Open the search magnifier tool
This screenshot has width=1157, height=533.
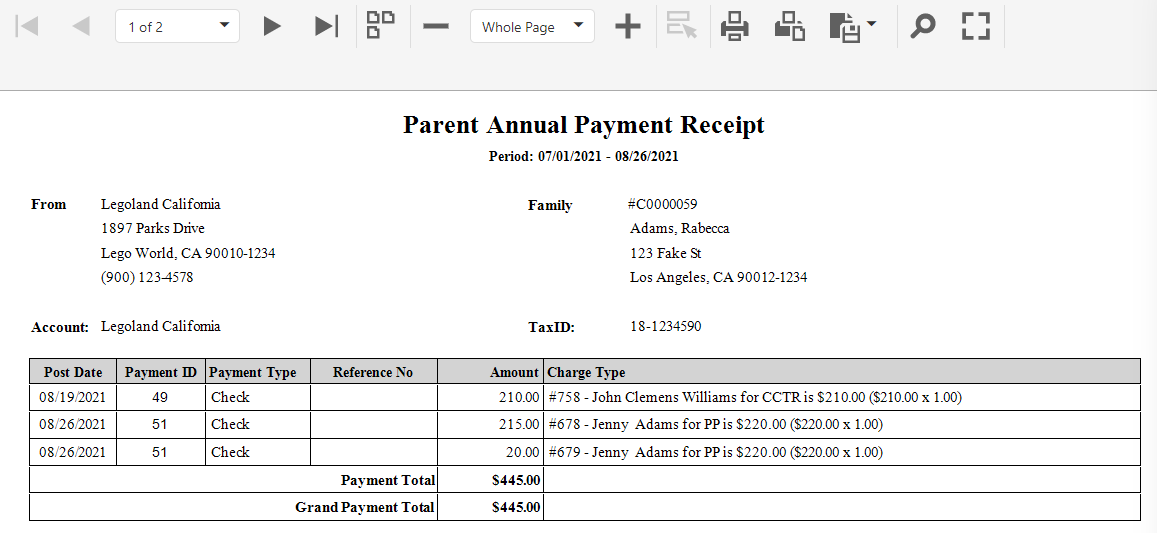922,26
